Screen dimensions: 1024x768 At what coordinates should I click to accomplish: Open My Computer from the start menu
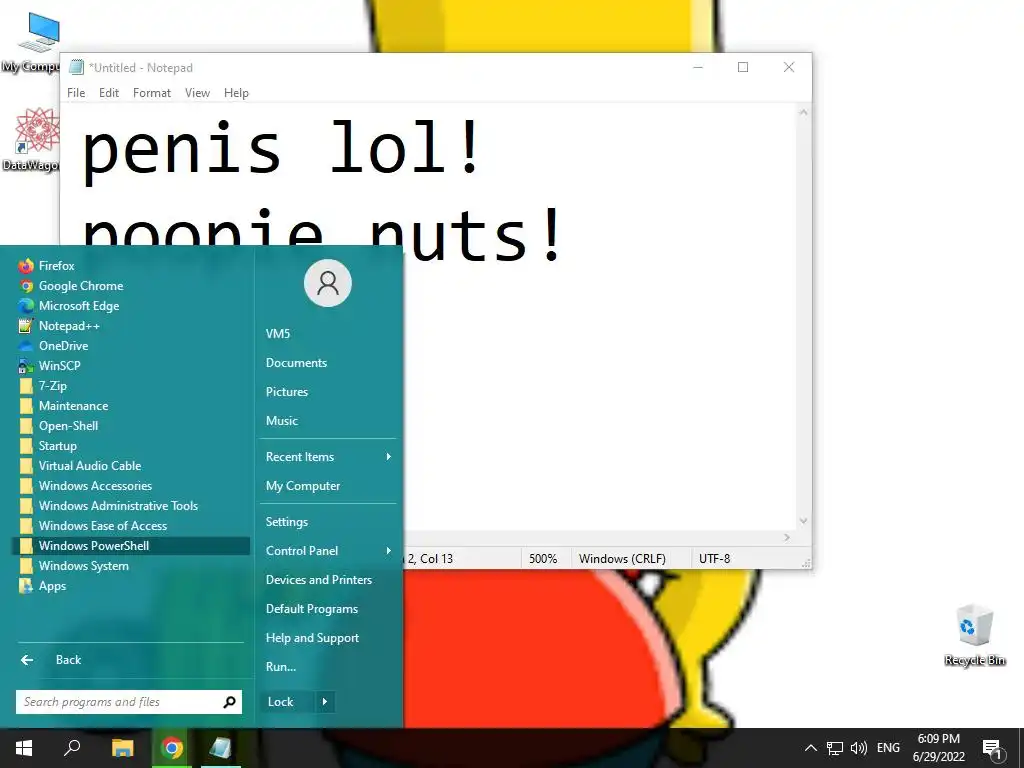coord(328,486)
